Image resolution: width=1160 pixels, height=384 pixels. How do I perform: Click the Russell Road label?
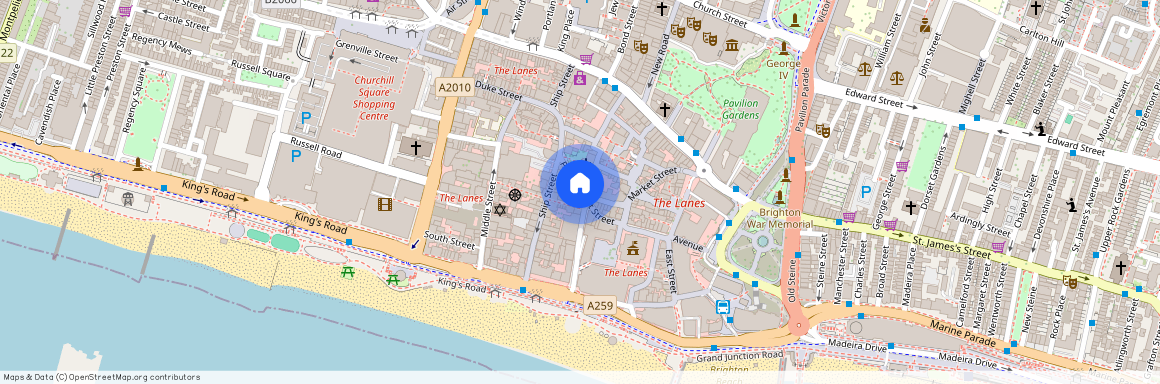coord(315,147)
